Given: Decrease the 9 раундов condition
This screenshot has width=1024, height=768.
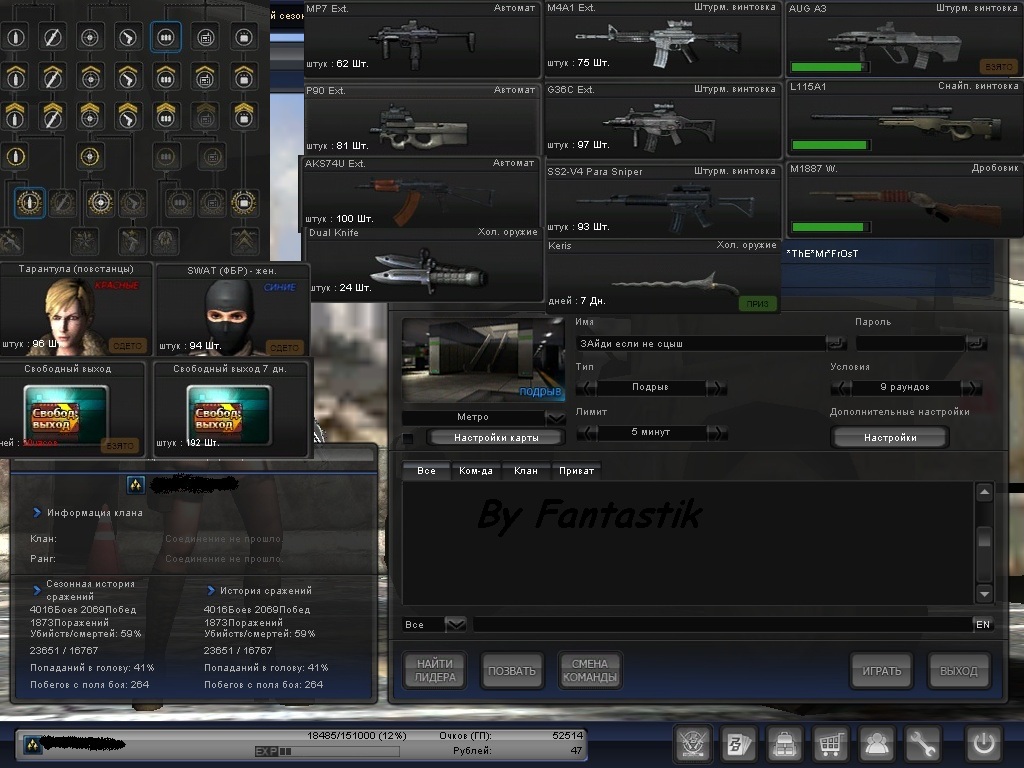Looking at the screenshot, I should [840, 388].
